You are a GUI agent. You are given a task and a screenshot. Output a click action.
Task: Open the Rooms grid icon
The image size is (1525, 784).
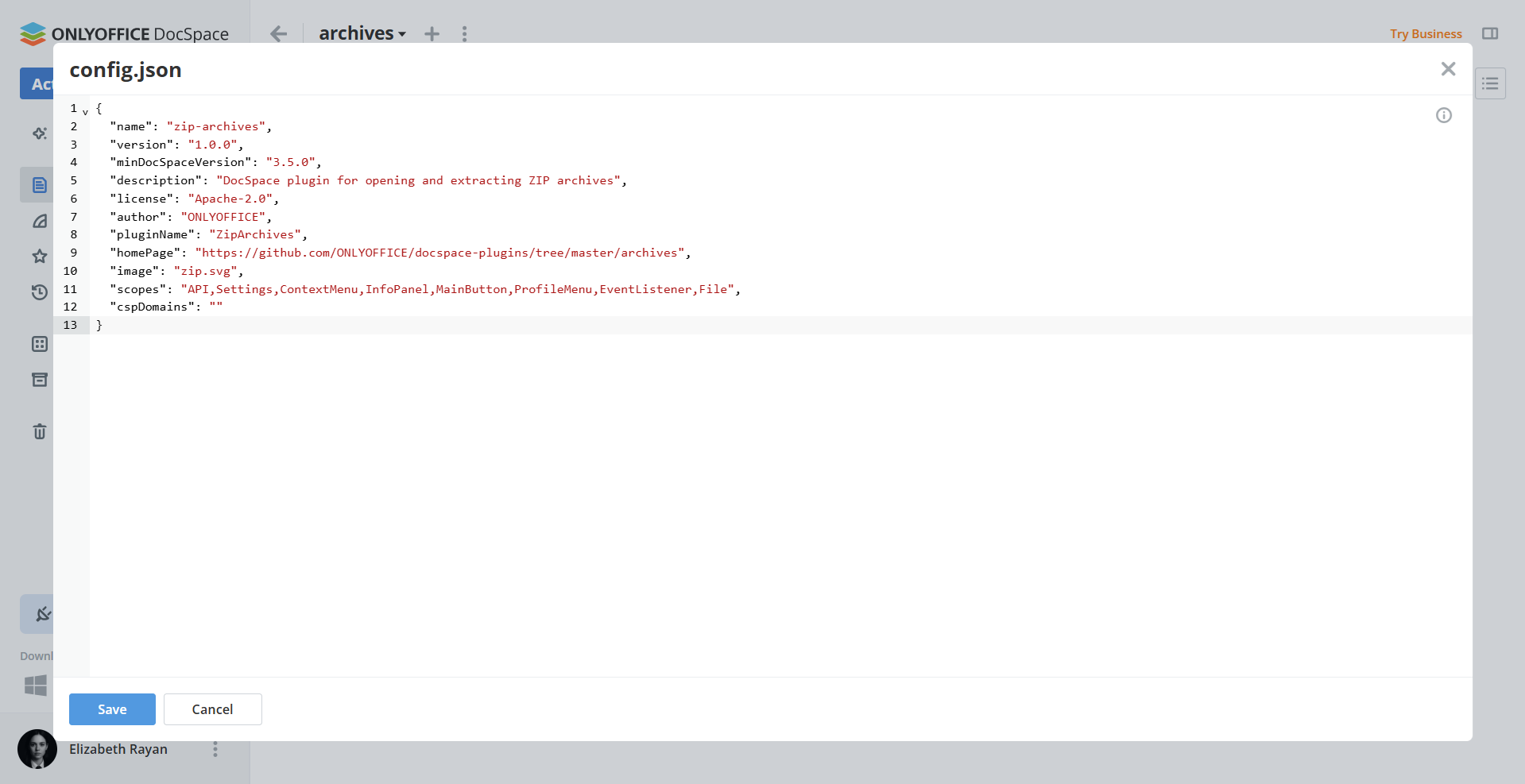pos(39,344)
